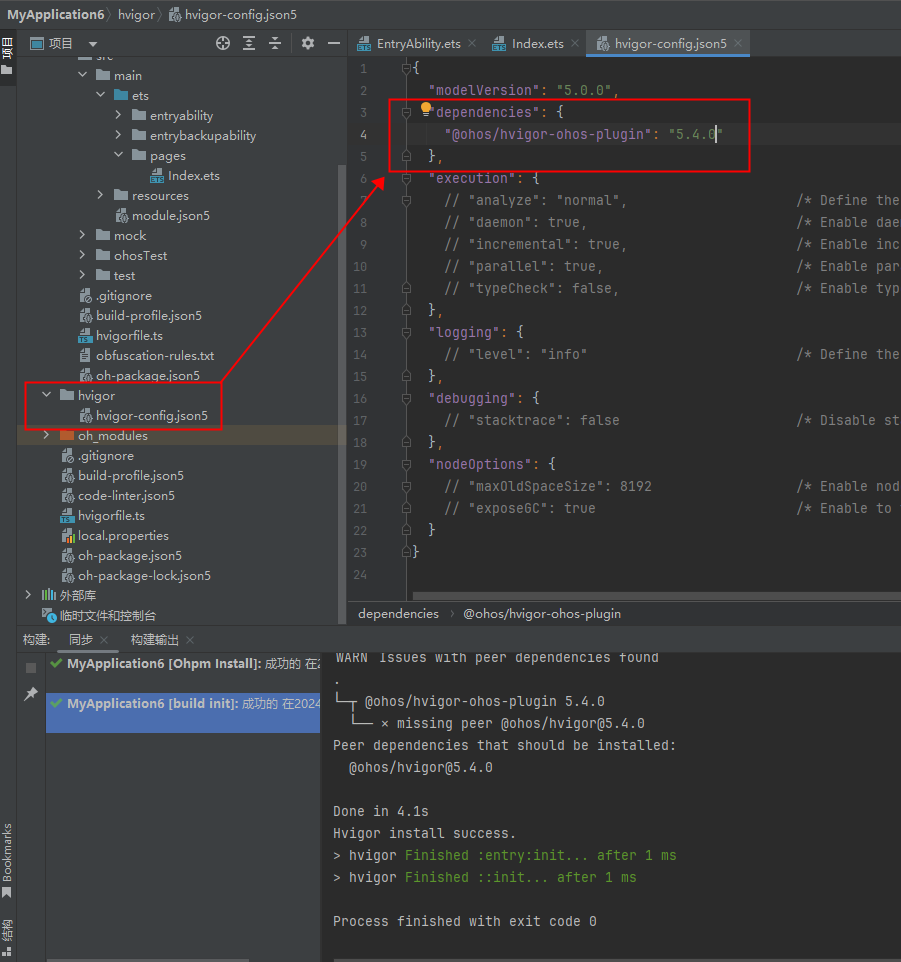Hide the project panel with the minus icon

(334, 43)
